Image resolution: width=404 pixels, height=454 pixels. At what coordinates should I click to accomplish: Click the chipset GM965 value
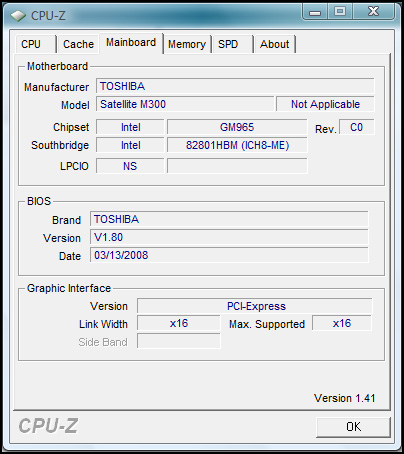237,127
